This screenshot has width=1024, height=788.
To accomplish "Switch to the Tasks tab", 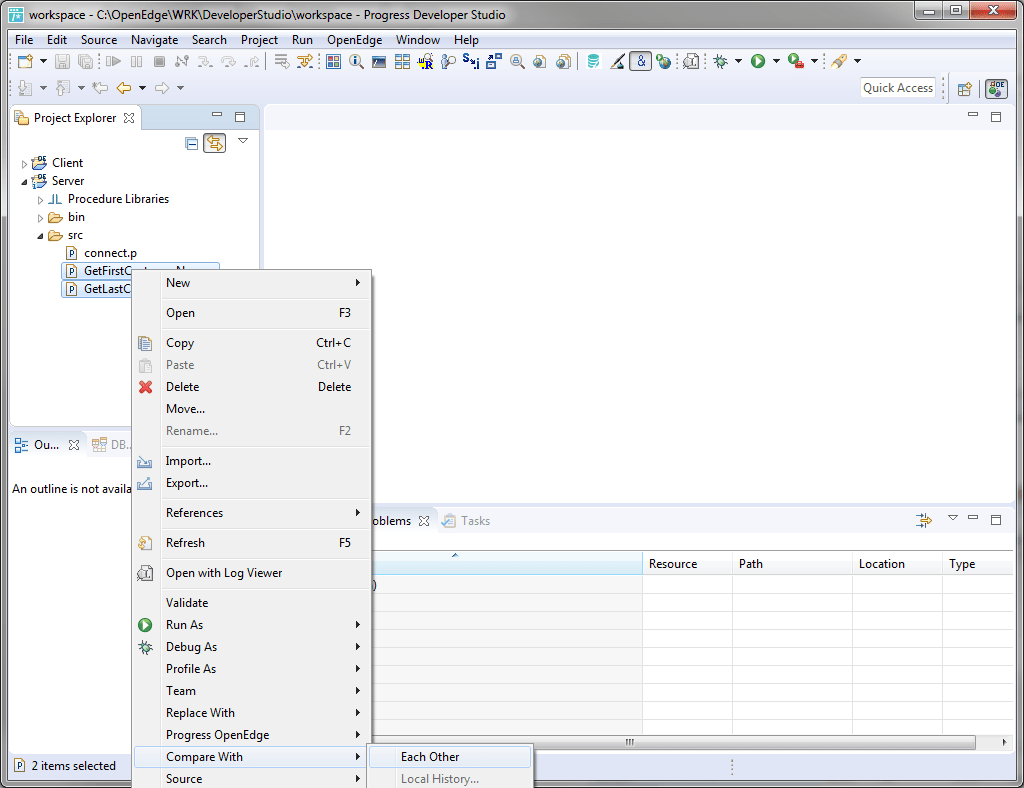I will (x=466, y=521).
